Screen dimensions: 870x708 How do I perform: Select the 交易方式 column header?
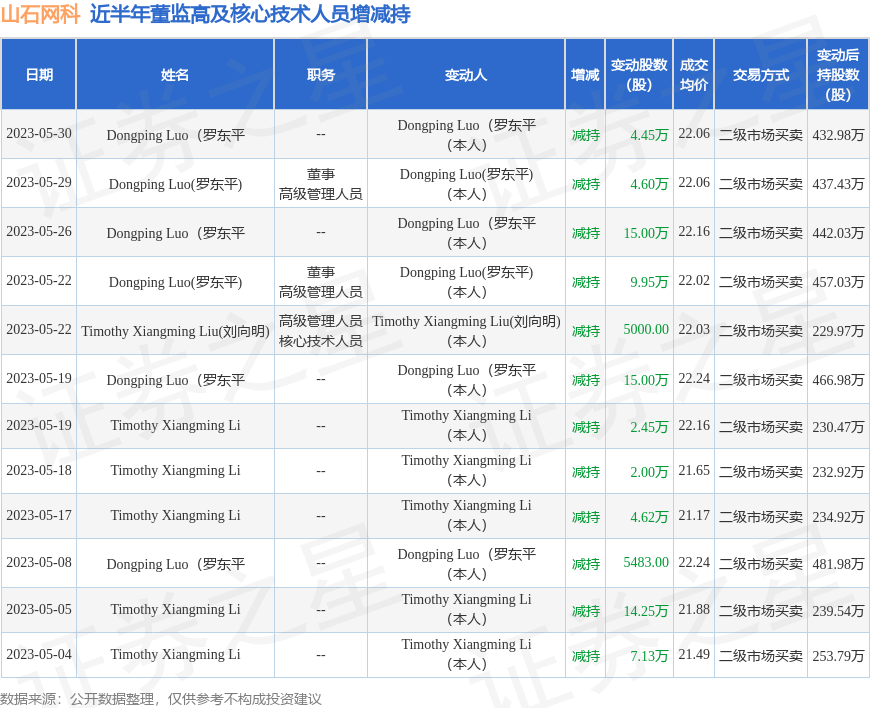click(x=761, y=75)
